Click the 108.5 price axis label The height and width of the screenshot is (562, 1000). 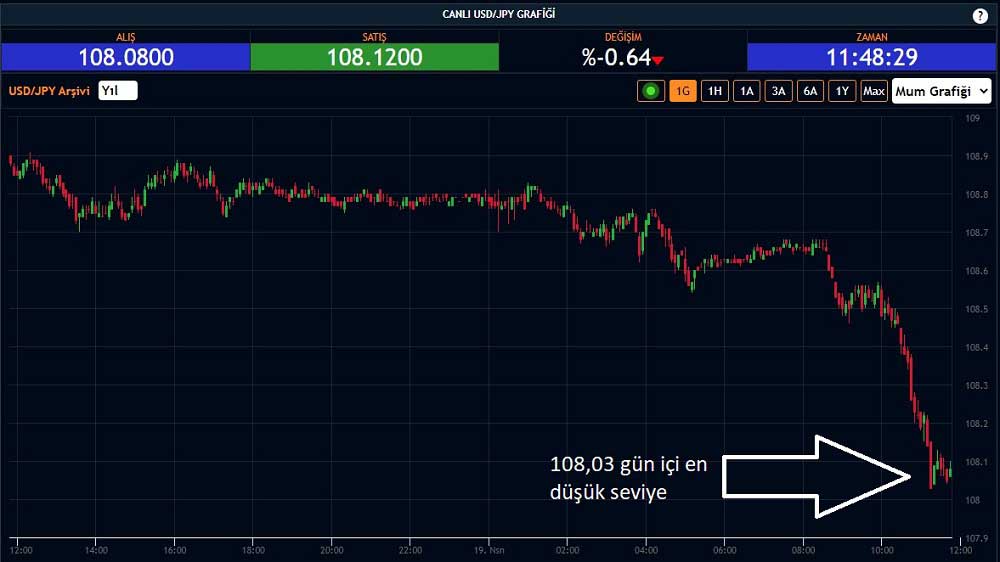[976, 309]
